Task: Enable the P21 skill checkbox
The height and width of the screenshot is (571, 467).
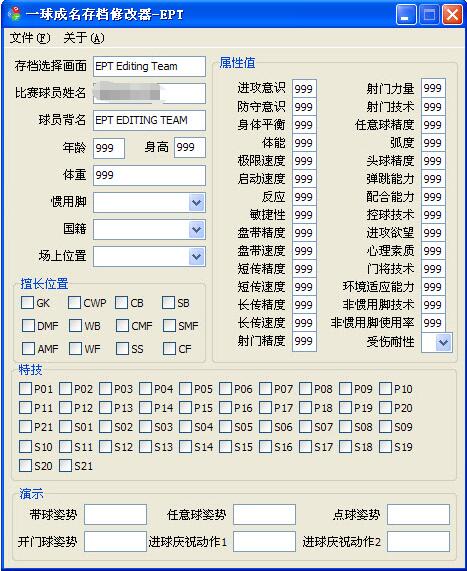Action: (x=25, y=426)
